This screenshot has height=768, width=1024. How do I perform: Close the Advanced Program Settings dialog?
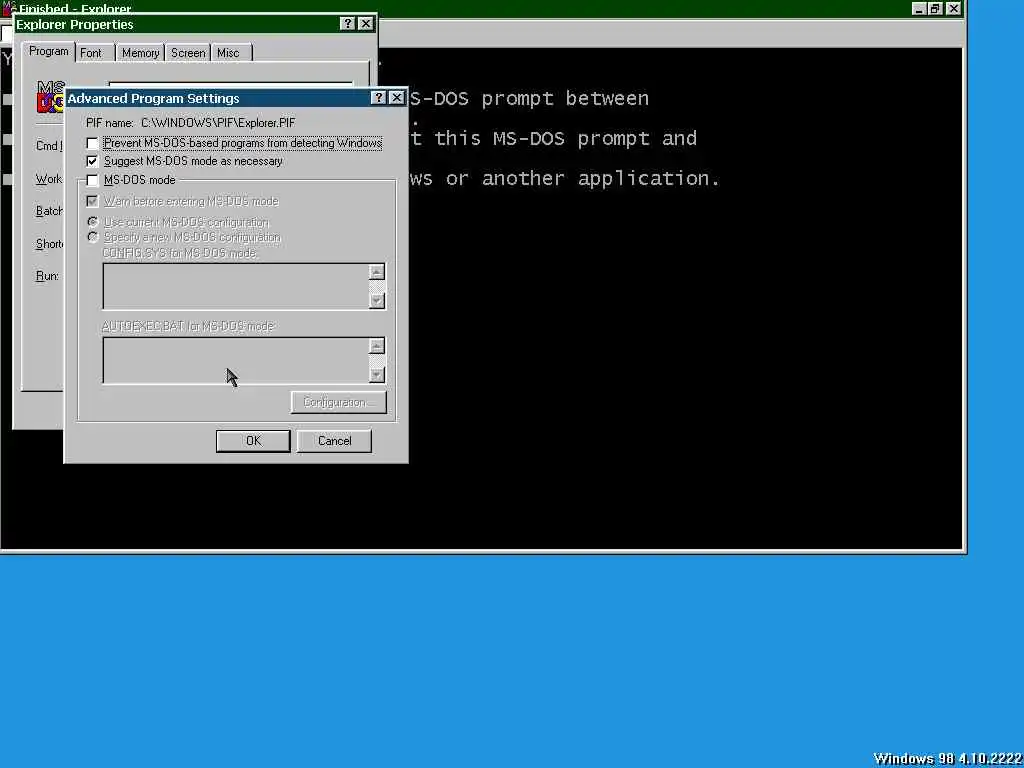pyautogui.click(x=396, y=98)
